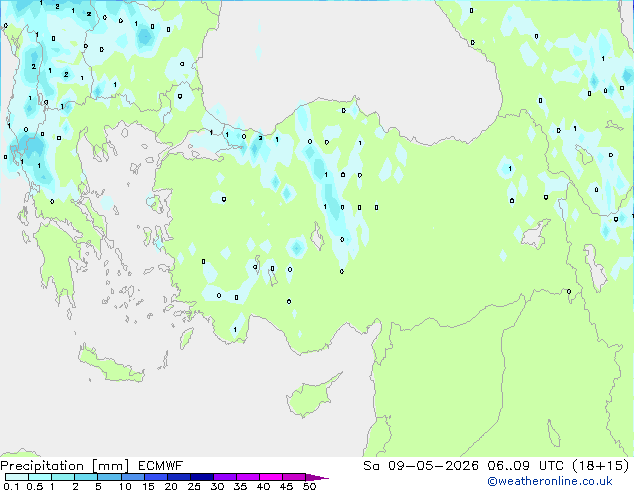Click the "06..09 UTC" time range
This screenshot has width=634, height=490.
(x=526, y=466)
